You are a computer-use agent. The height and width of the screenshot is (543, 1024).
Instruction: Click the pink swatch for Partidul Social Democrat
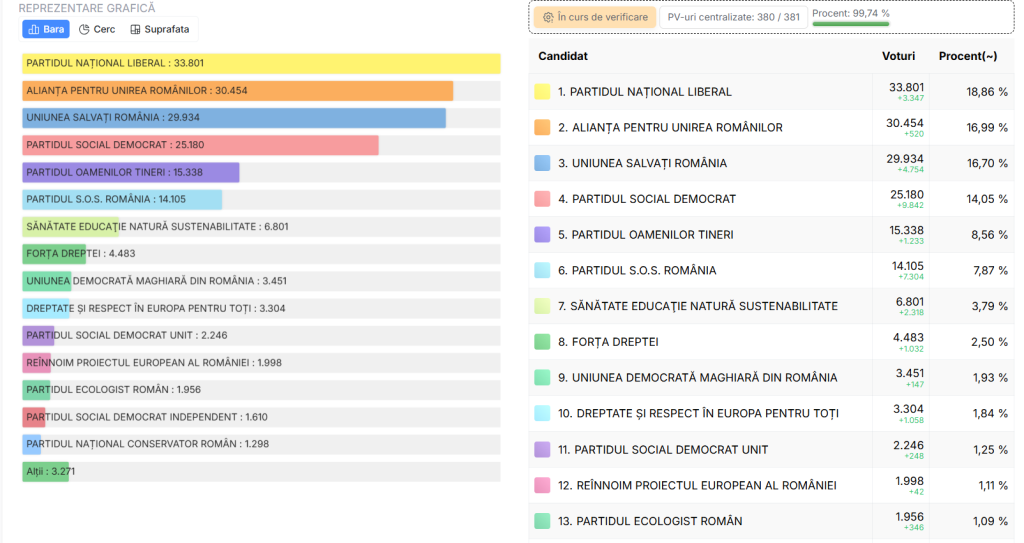[x=542, y=199]
